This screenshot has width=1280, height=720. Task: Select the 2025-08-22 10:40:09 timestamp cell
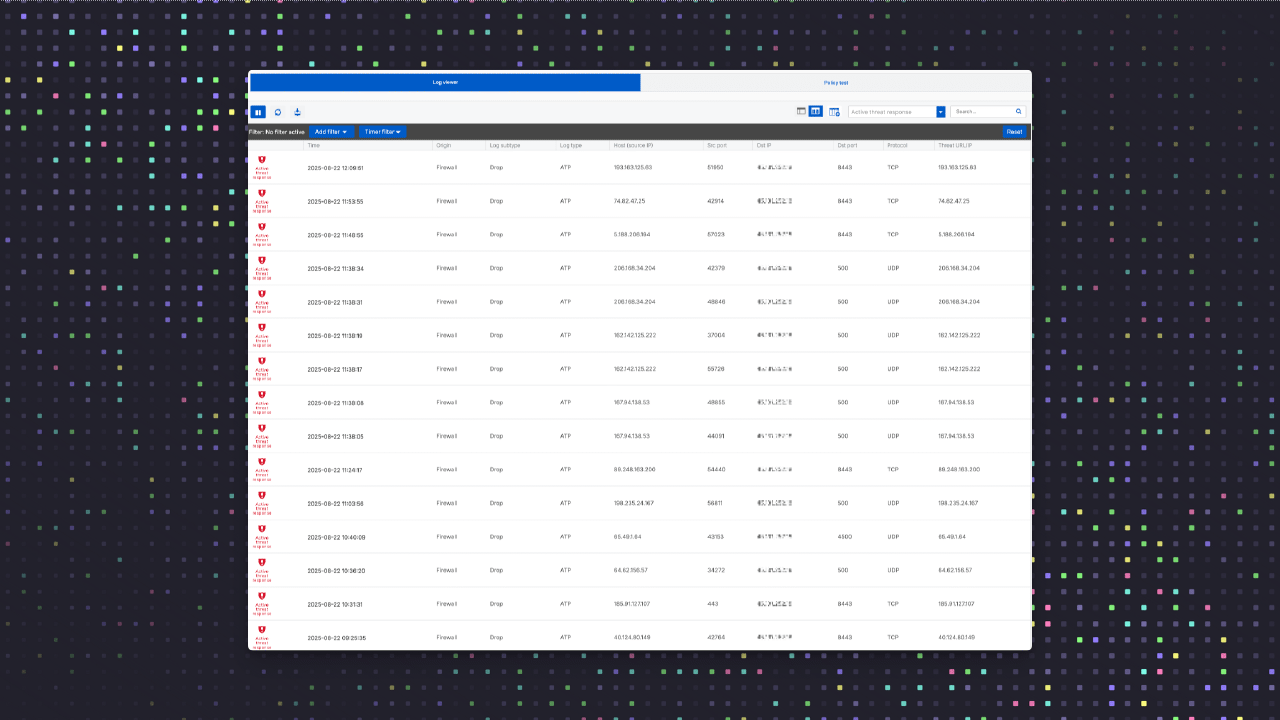(x=335, y=537)
